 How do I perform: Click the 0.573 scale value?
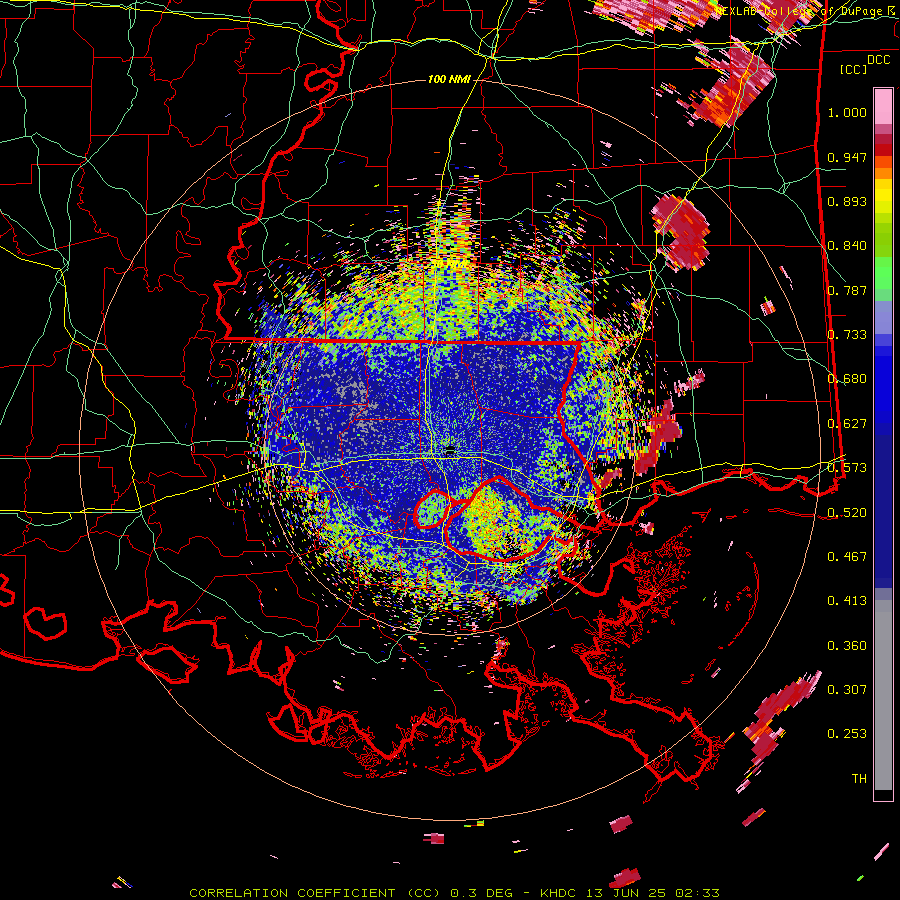[847, 468]
